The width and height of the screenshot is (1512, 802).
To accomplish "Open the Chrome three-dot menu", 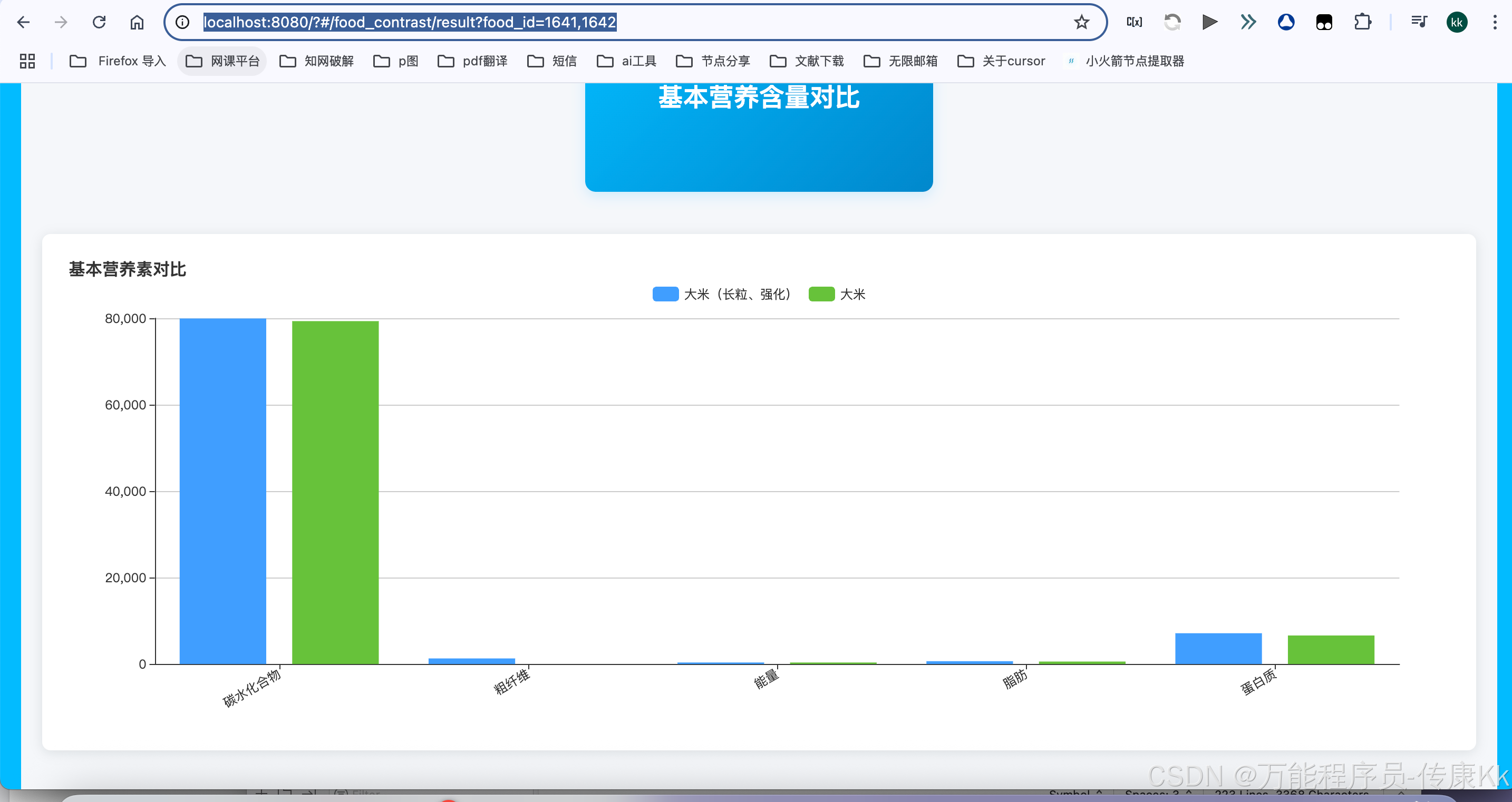I will [1495, 22].
